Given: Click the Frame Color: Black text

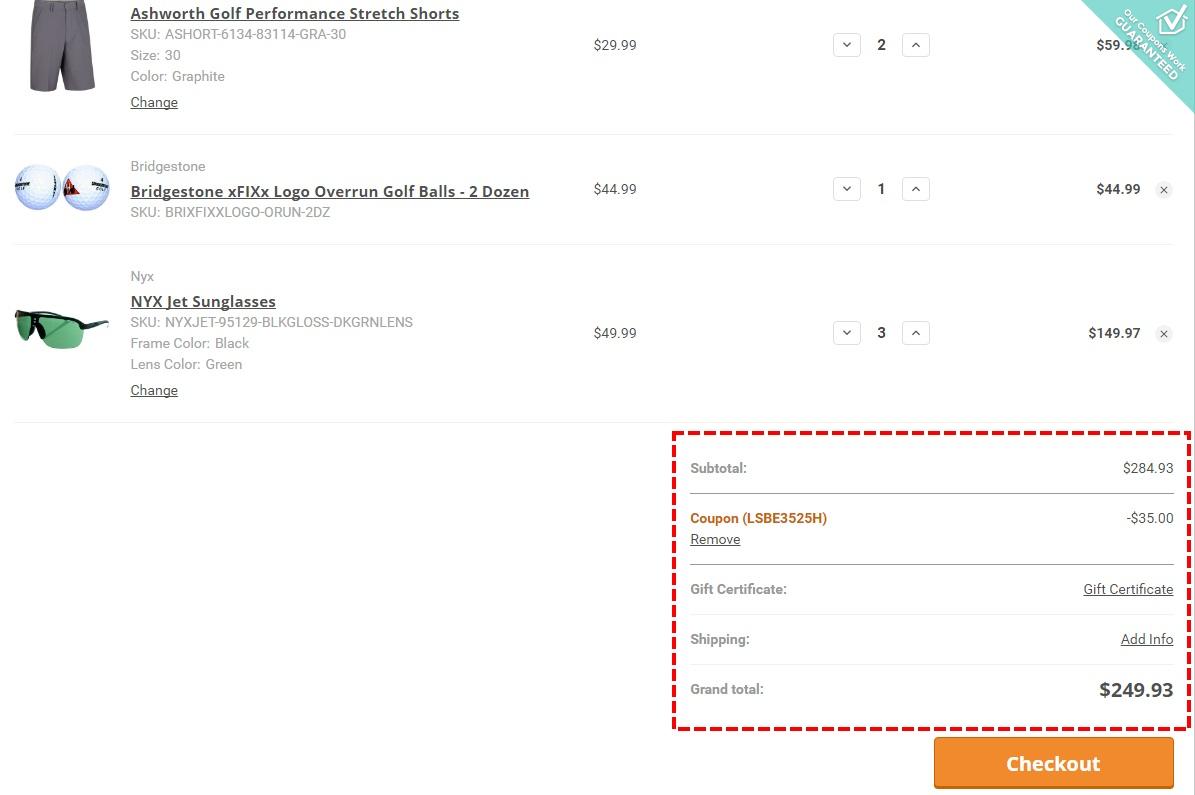Looking at the screenshot, I should click(x=190, y=344).
